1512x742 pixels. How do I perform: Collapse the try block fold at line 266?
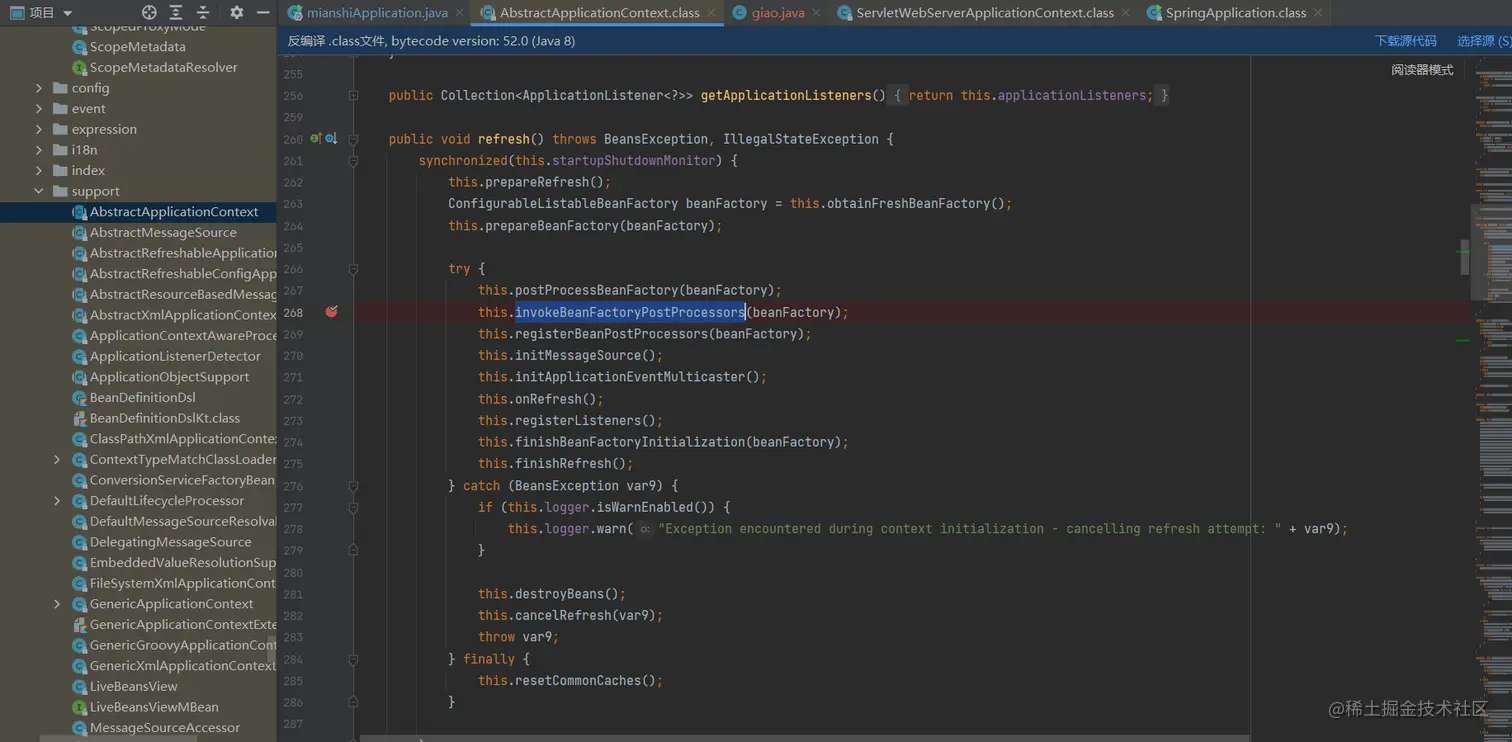353,269
